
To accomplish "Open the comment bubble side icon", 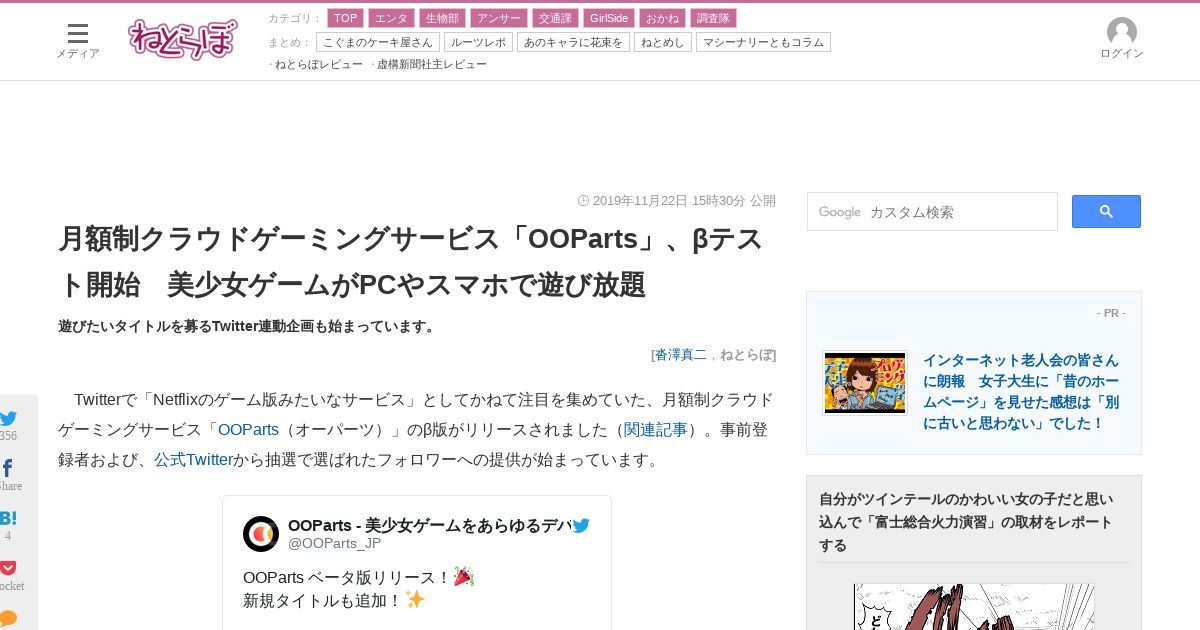I will point(8,618).
